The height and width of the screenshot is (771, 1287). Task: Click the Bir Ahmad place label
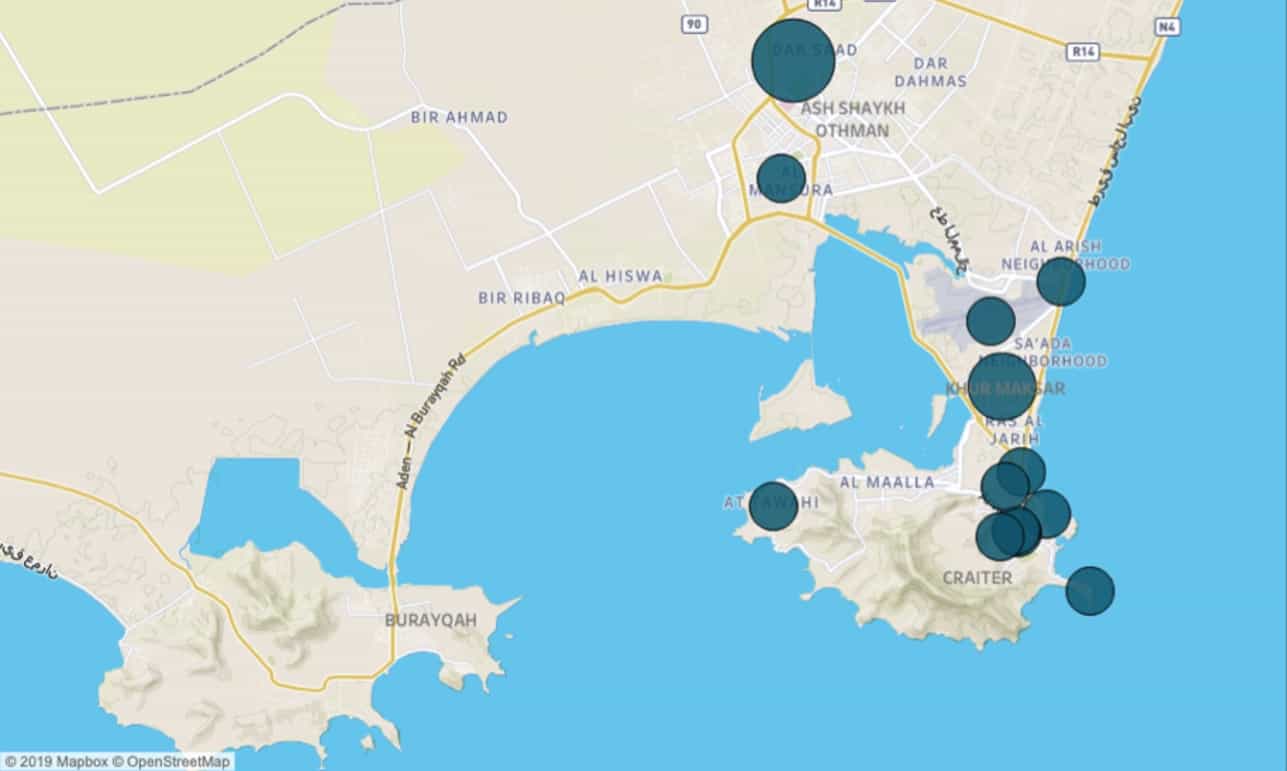[459, 117]
